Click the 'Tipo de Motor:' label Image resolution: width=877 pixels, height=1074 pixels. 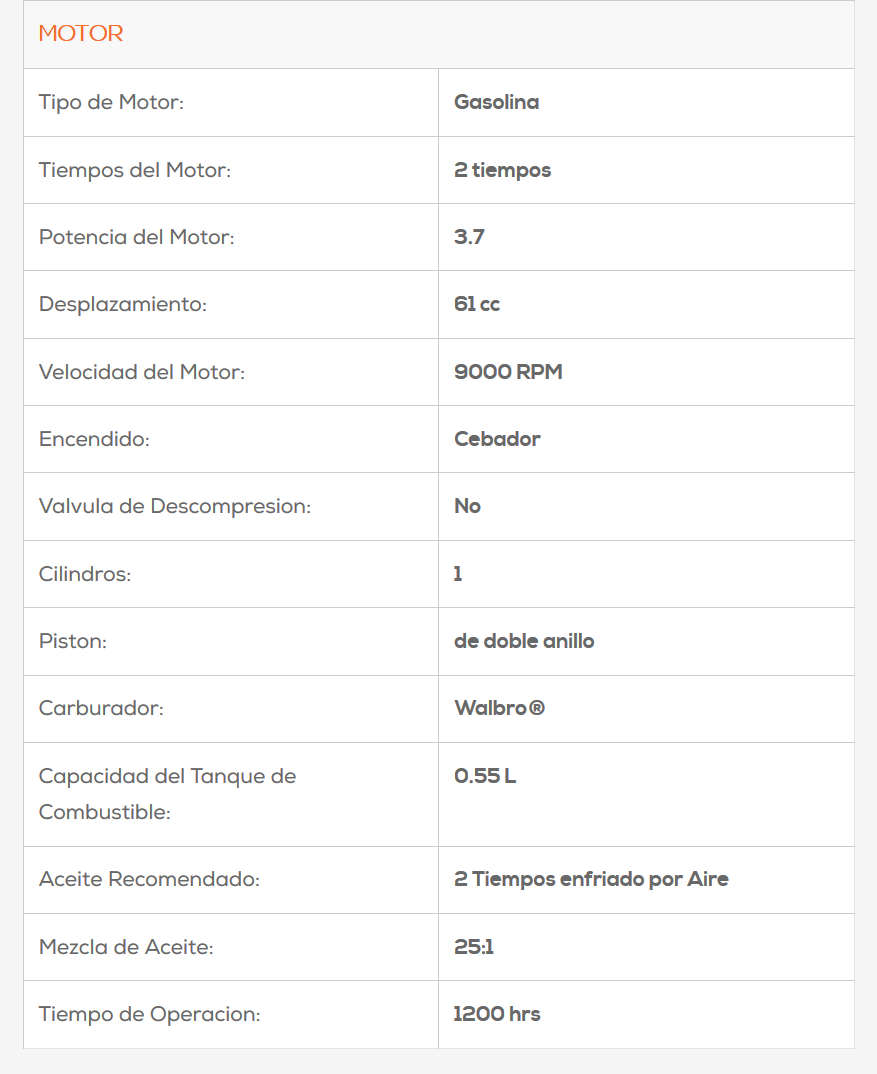click(111, 102)
